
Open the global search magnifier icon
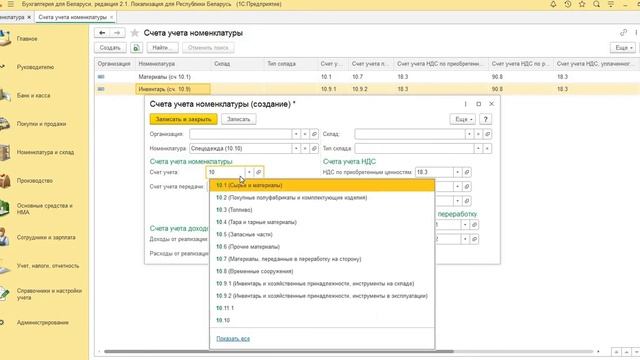596,4
